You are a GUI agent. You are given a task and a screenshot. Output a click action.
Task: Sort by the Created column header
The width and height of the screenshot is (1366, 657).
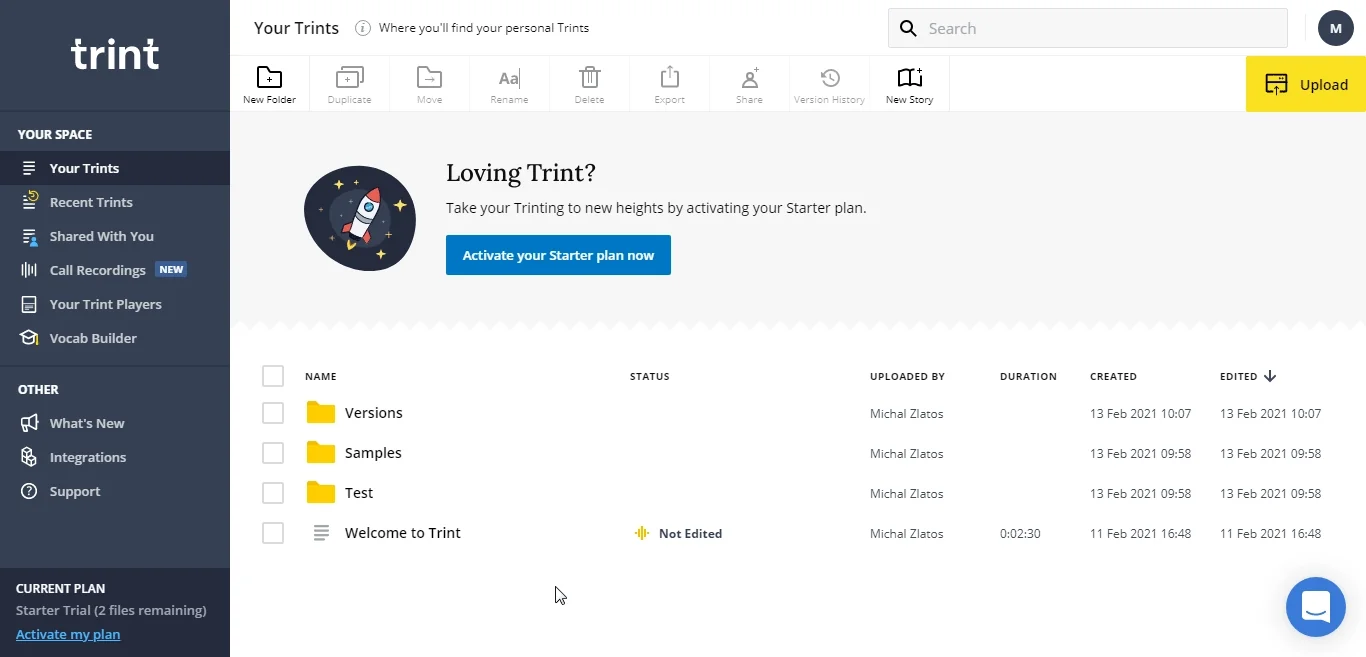(1113, 377)
